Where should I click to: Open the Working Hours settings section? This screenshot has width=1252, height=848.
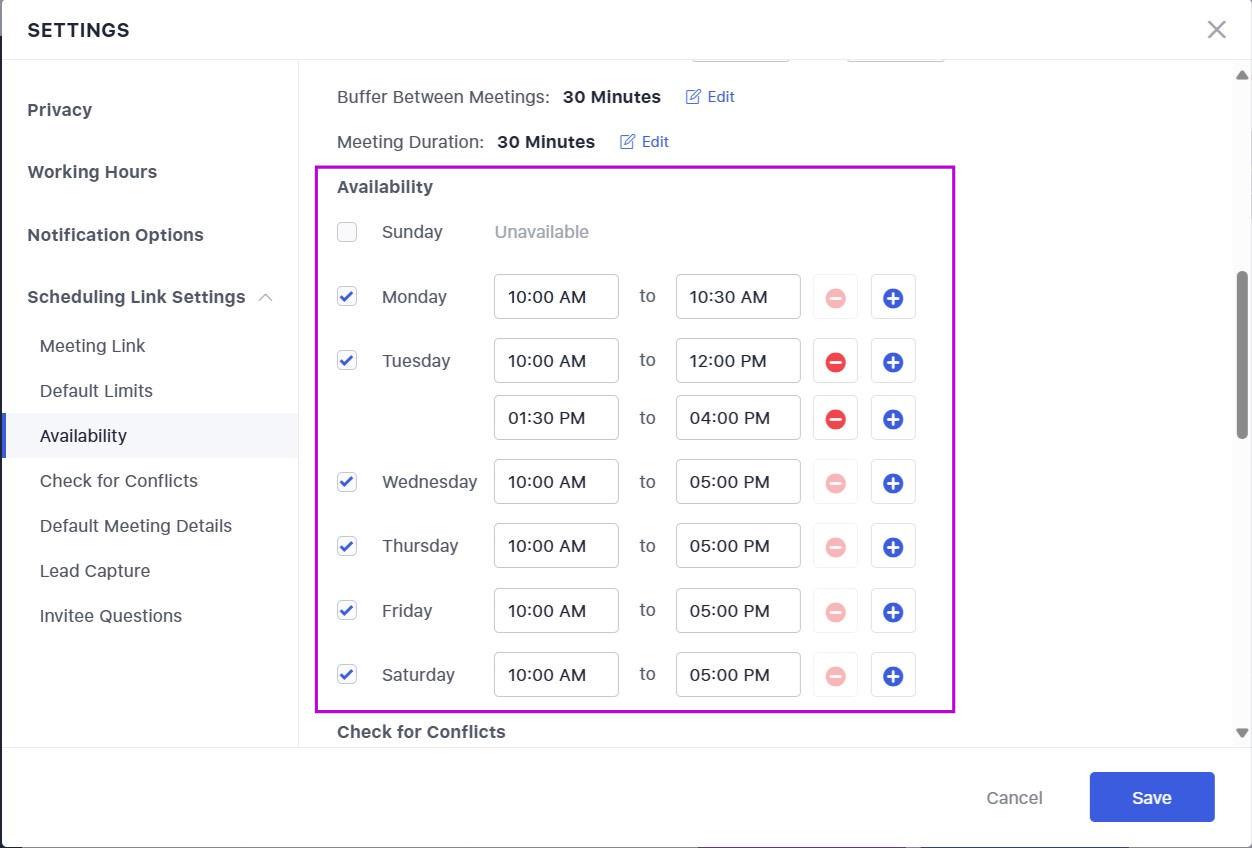(92, 172)
